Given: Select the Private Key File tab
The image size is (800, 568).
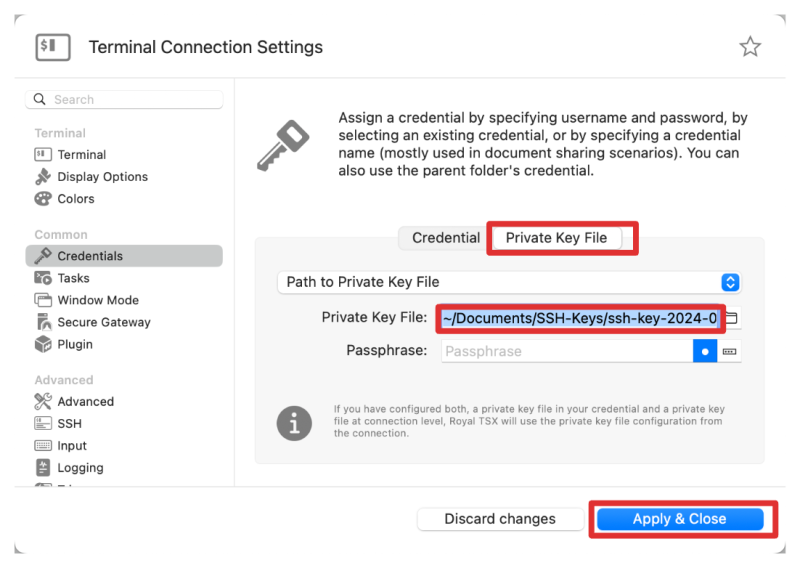Looking at the screenshot, I should click(556, 238).
